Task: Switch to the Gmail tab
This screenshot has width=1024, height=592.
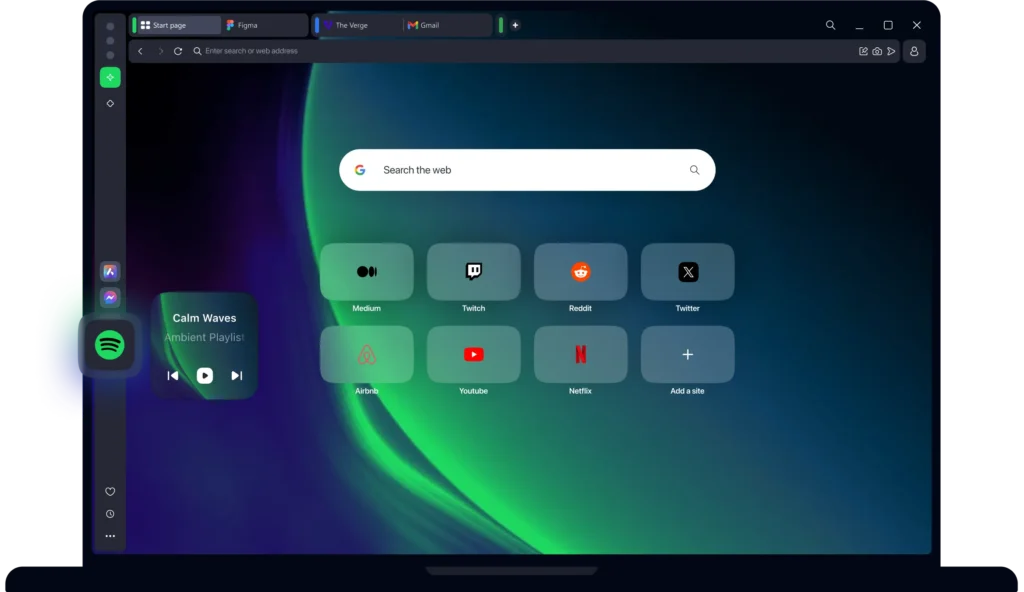Action: pyautogui.click(x=447, y=25)
